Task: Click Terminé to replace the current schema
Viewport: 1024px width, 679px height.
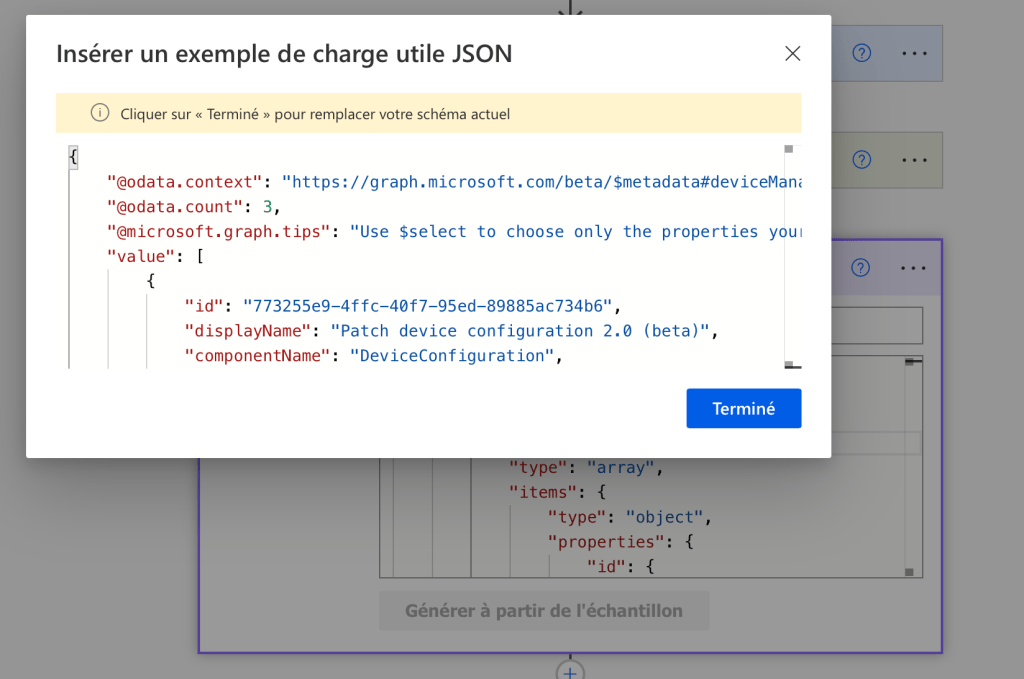Action: coord(743,408)
